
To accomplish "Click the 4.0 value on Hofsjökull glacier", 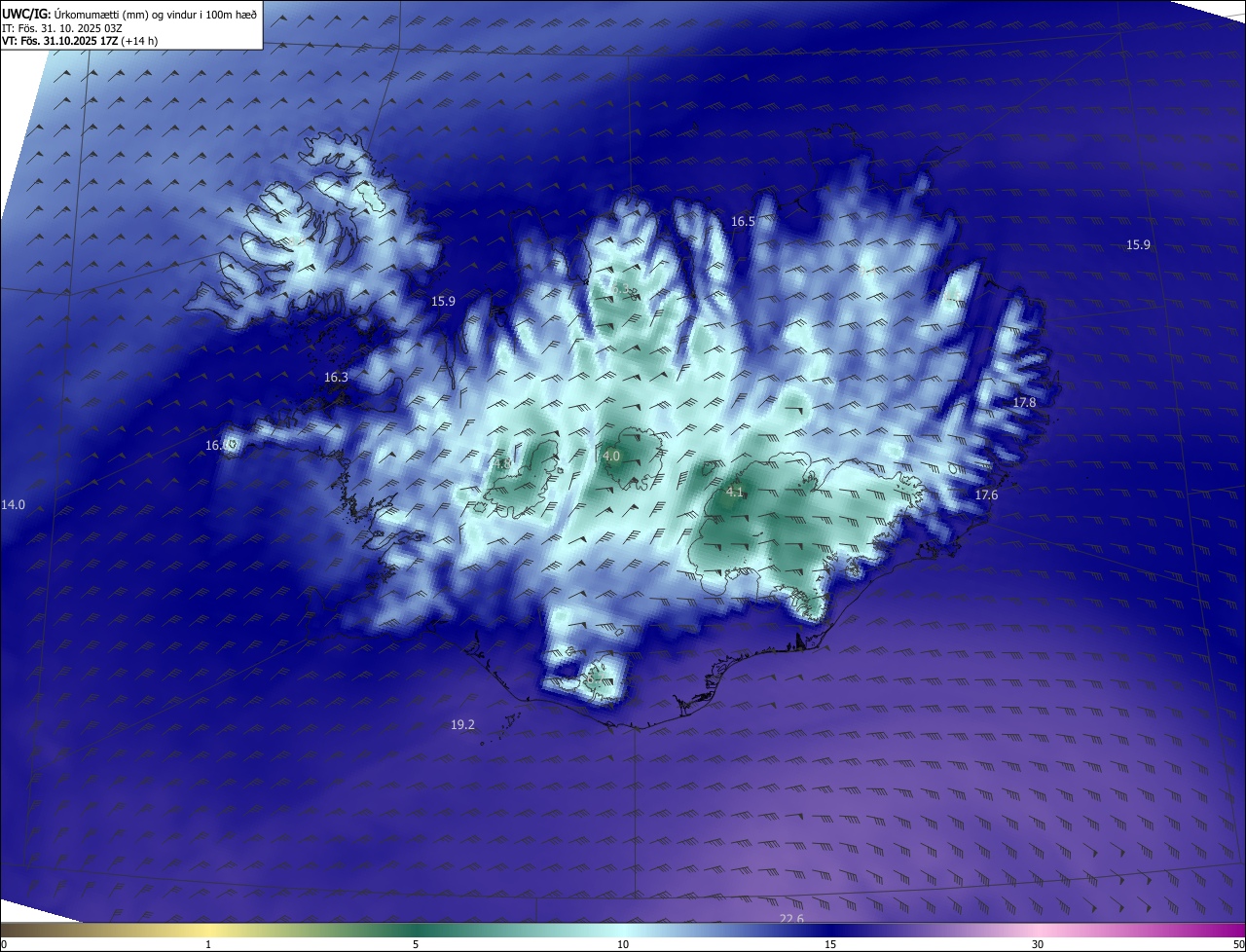I will click(x=611, y=456).
